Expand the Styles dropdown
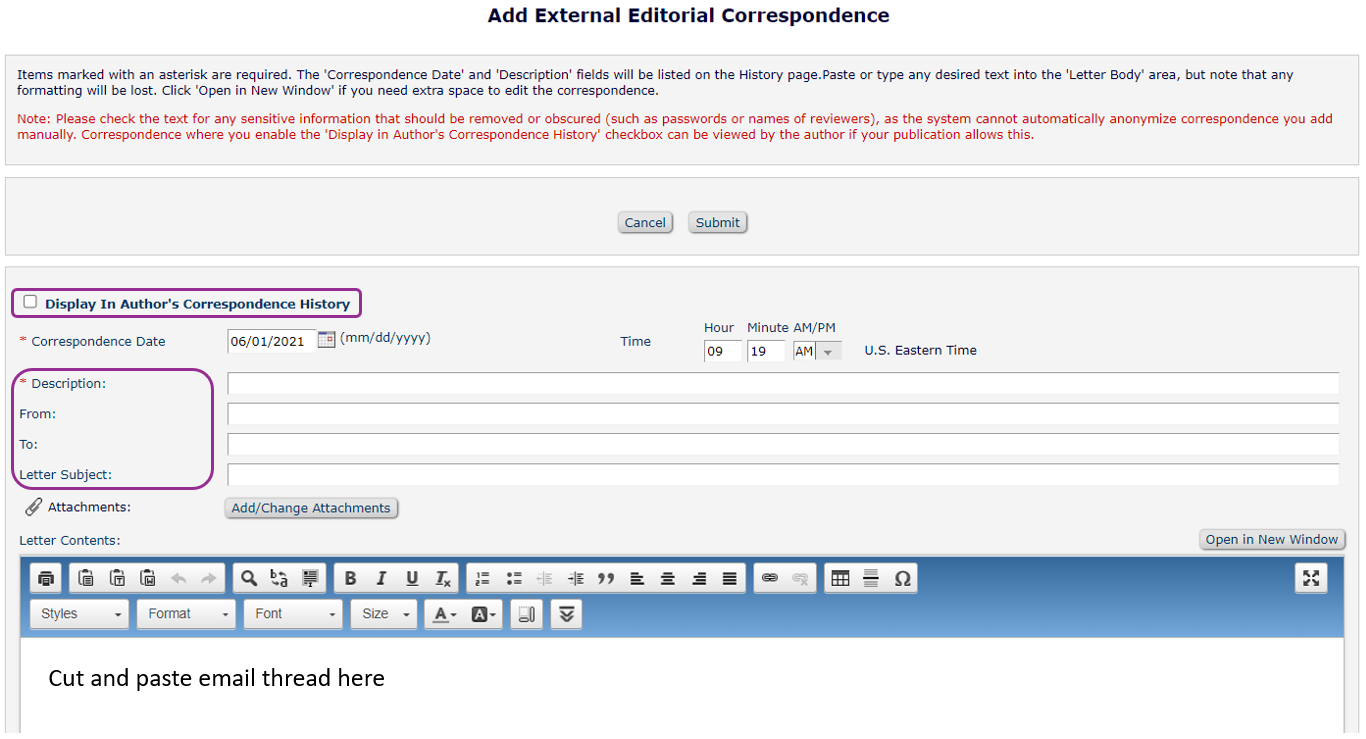The image size is (1366, 739). pyautogui.click(x=79, y=614)
